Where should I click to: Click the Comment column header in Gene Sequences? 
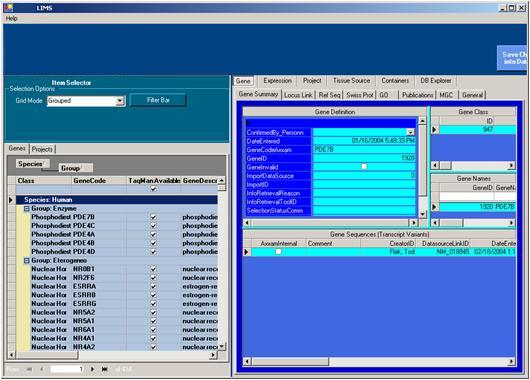point(333,243)
